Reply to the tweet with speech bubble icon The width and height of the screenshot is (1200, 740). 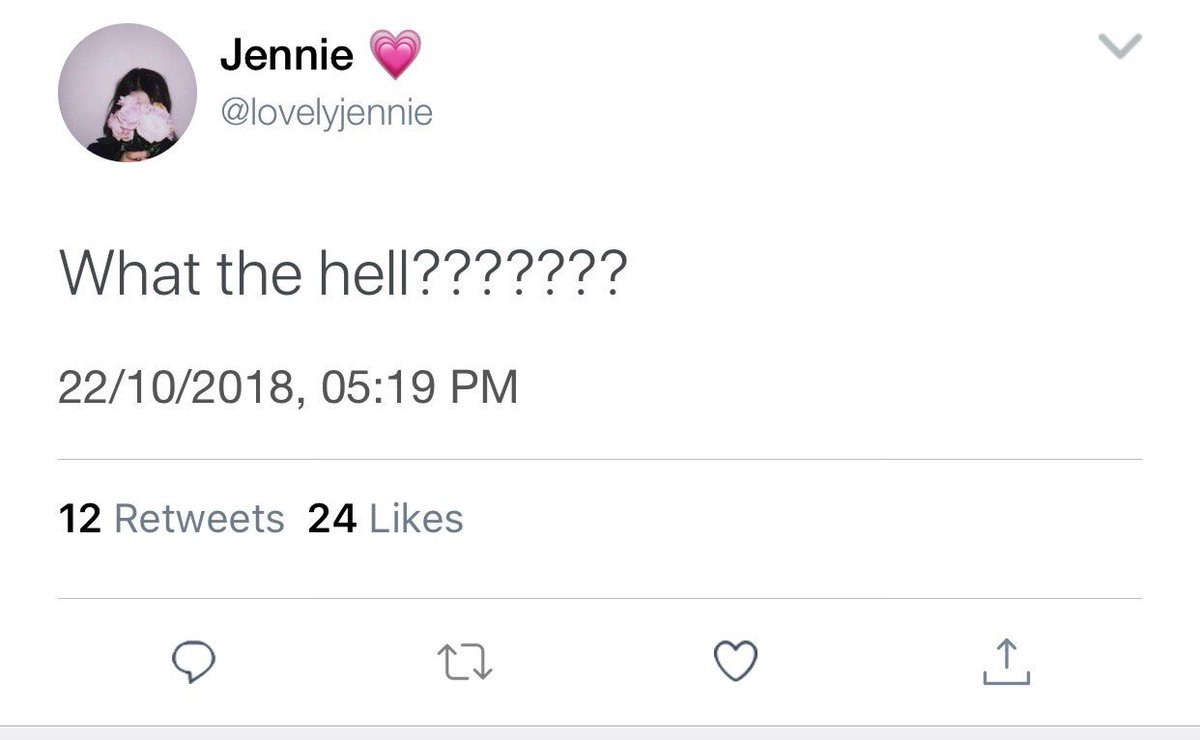coord(191,663)
